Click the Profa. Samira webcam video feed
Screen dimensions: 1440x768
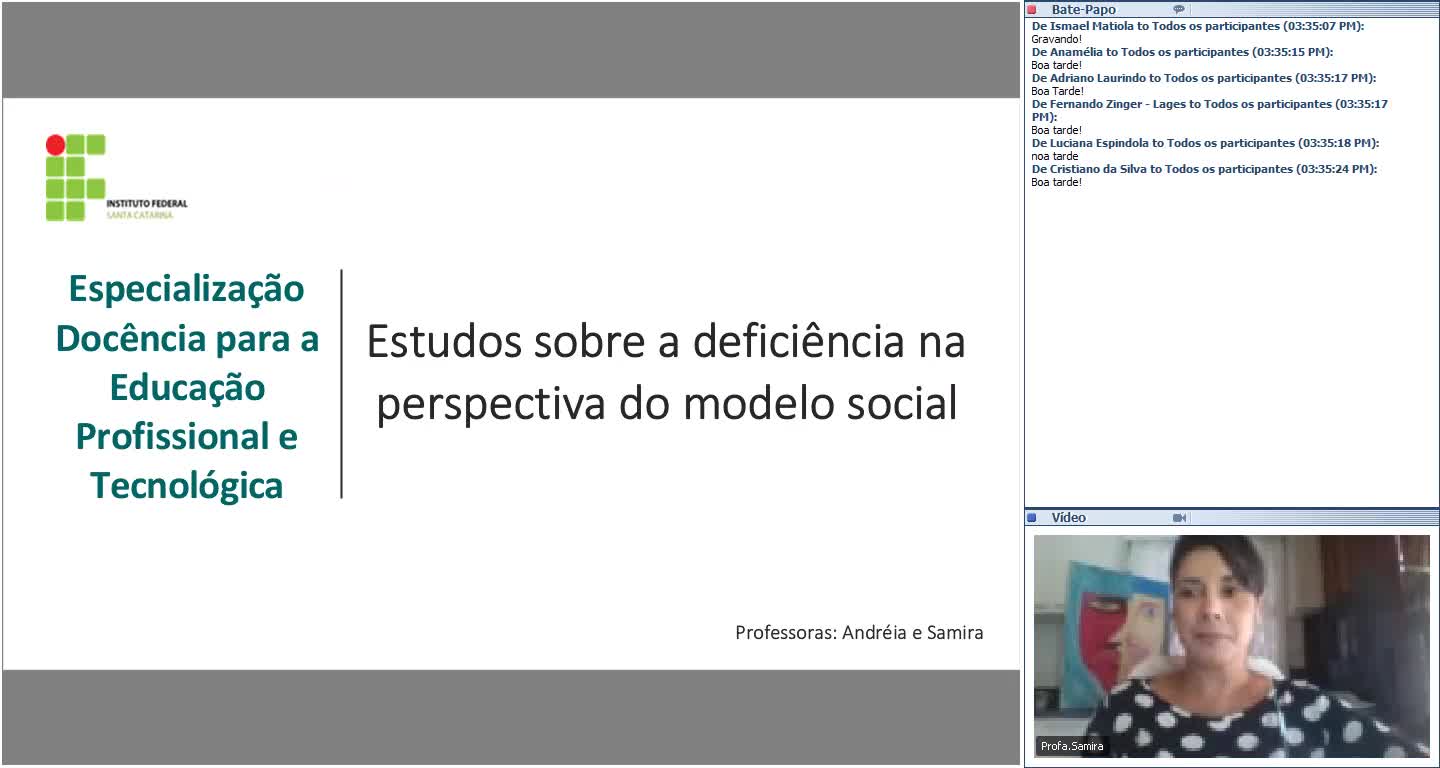1231,646
